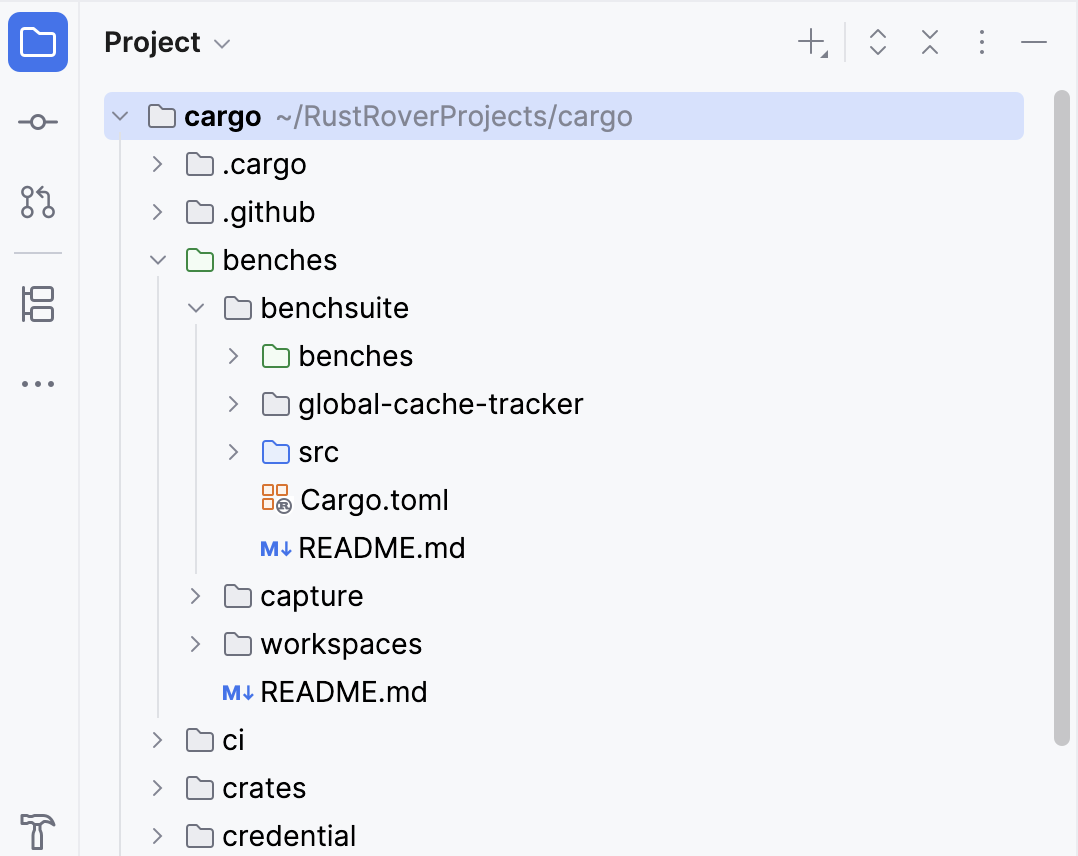Image resolution: width=1078 pixels, height=856 pixels.
Task: Open the Structure tool window
Action: 37,304
